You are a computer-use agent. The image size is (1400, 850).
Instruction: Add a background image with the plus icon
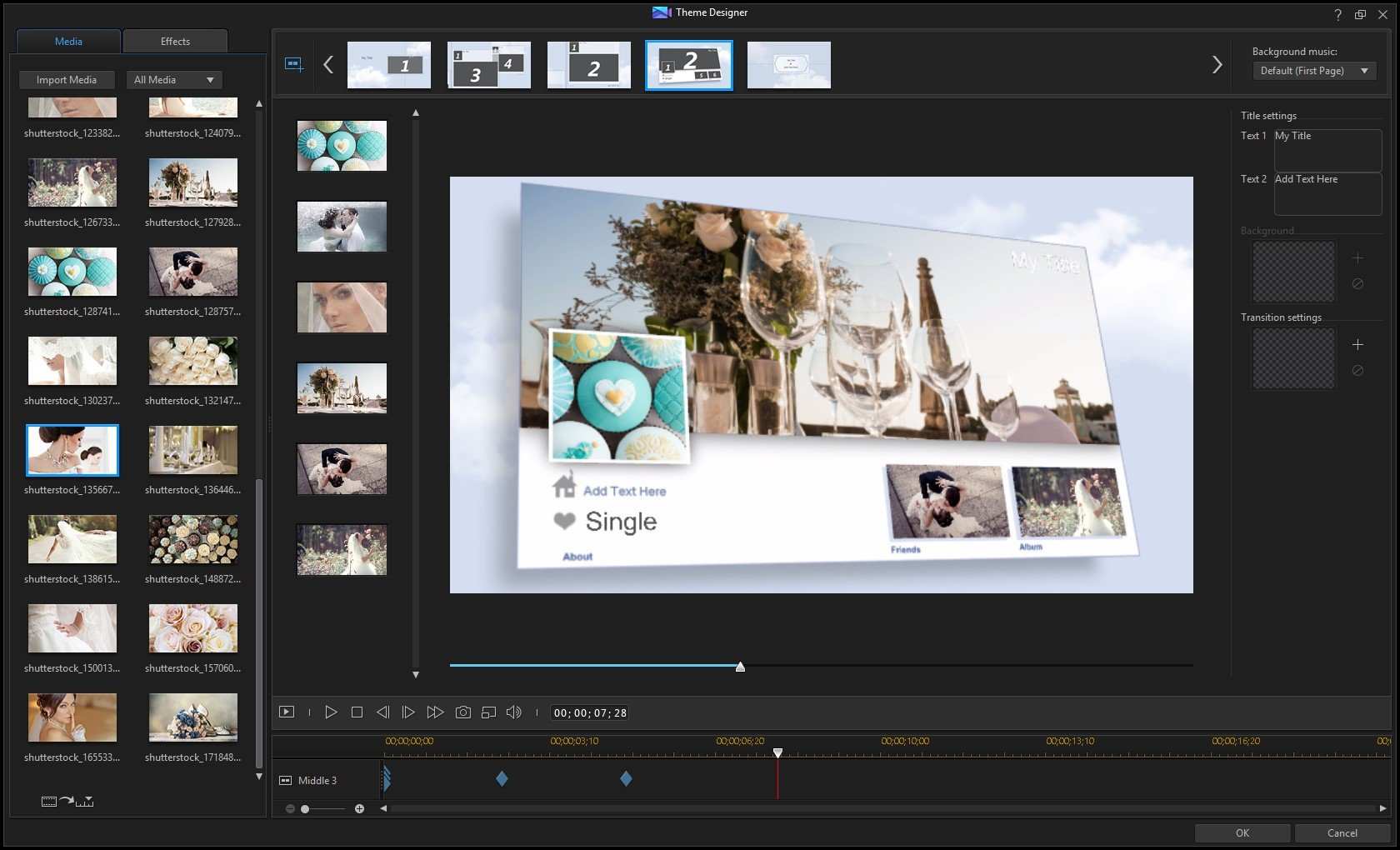(1357, 258)
